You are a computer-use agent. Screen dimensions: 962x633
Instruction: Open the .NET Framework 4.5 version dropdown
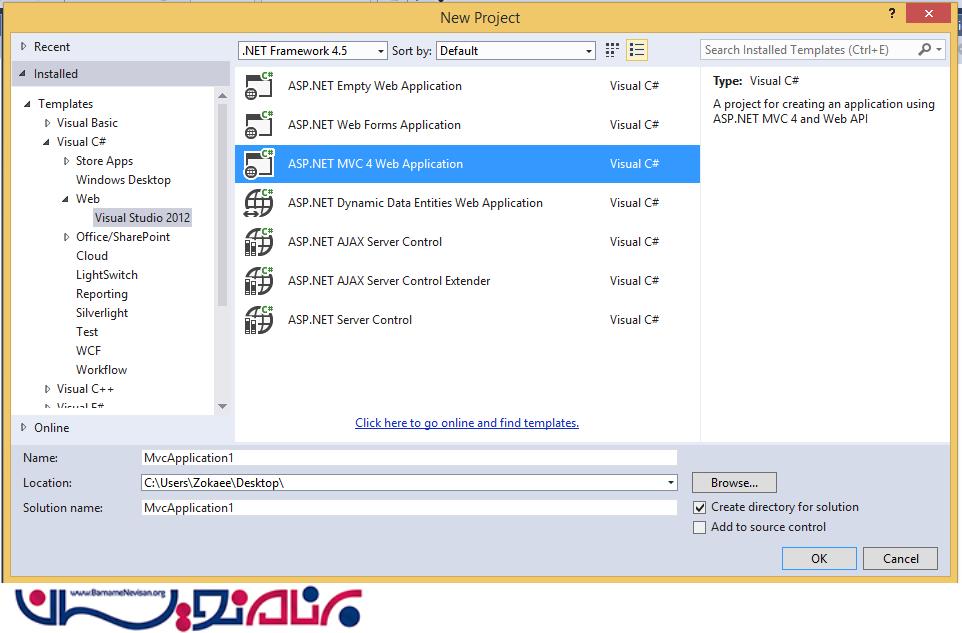(x=312, y=51)
